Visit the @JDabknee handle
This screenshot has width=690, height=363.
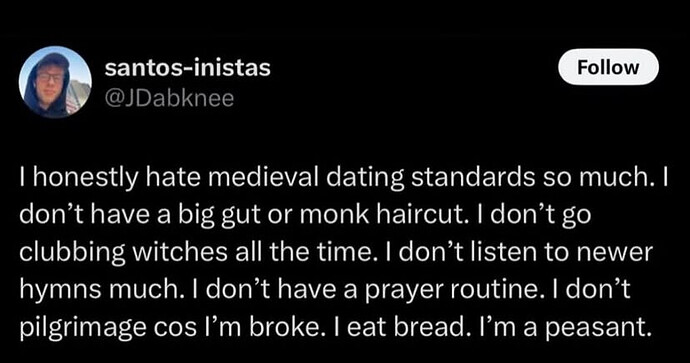coord(169,98)
